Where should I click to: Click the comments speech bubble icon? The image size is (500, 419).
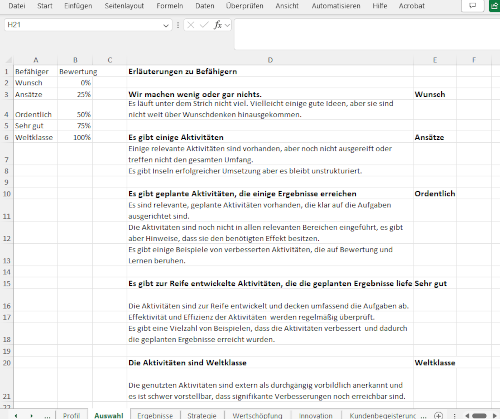(x=473, y=6)
